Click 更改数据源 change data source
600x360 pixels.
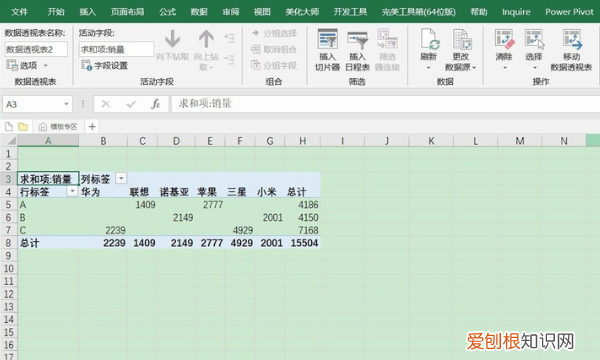[461, 50]
